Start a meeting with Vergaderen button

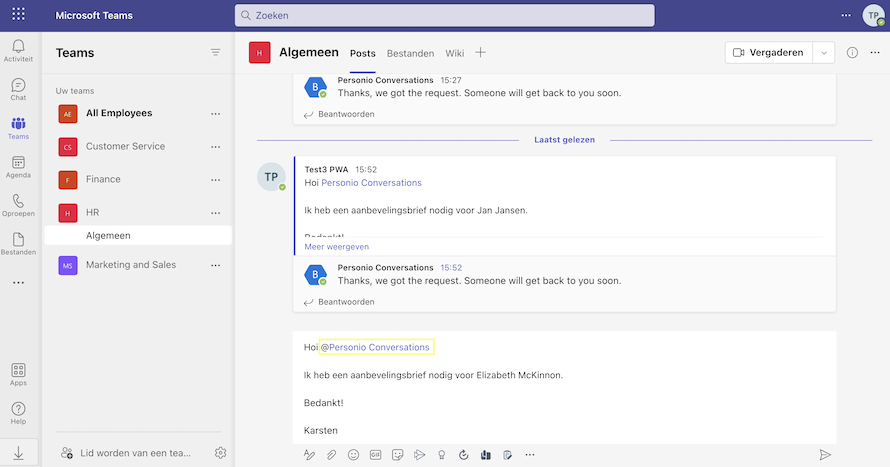tap(769, 53)
